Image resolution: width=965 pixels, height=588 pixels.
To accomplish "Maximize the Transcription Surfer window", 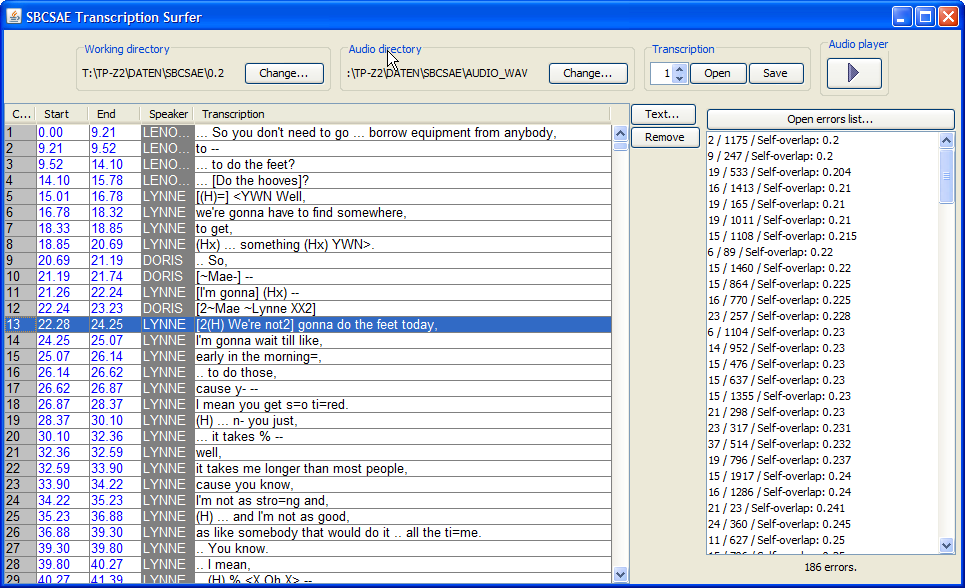I will (925, 17).
